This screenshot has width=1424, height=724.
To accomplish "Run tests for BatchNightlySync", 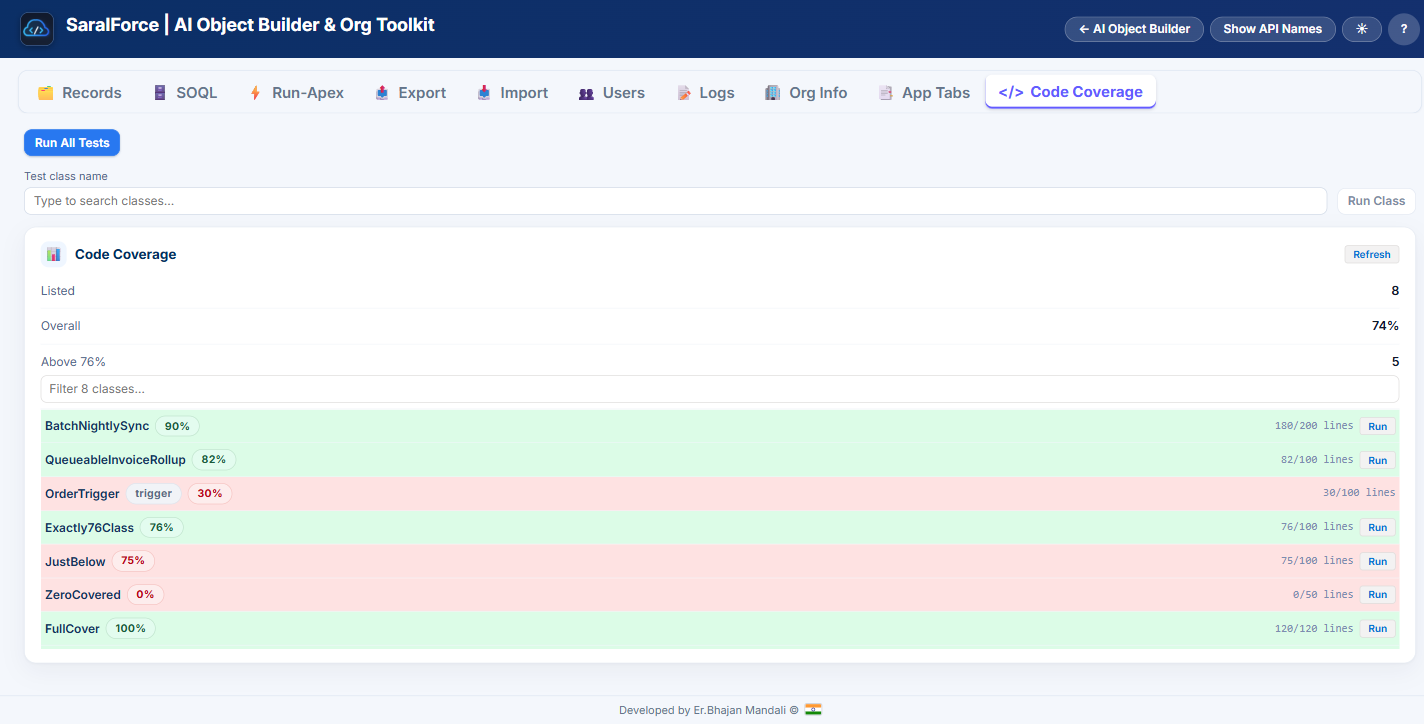I will [x=1377, y=426].
